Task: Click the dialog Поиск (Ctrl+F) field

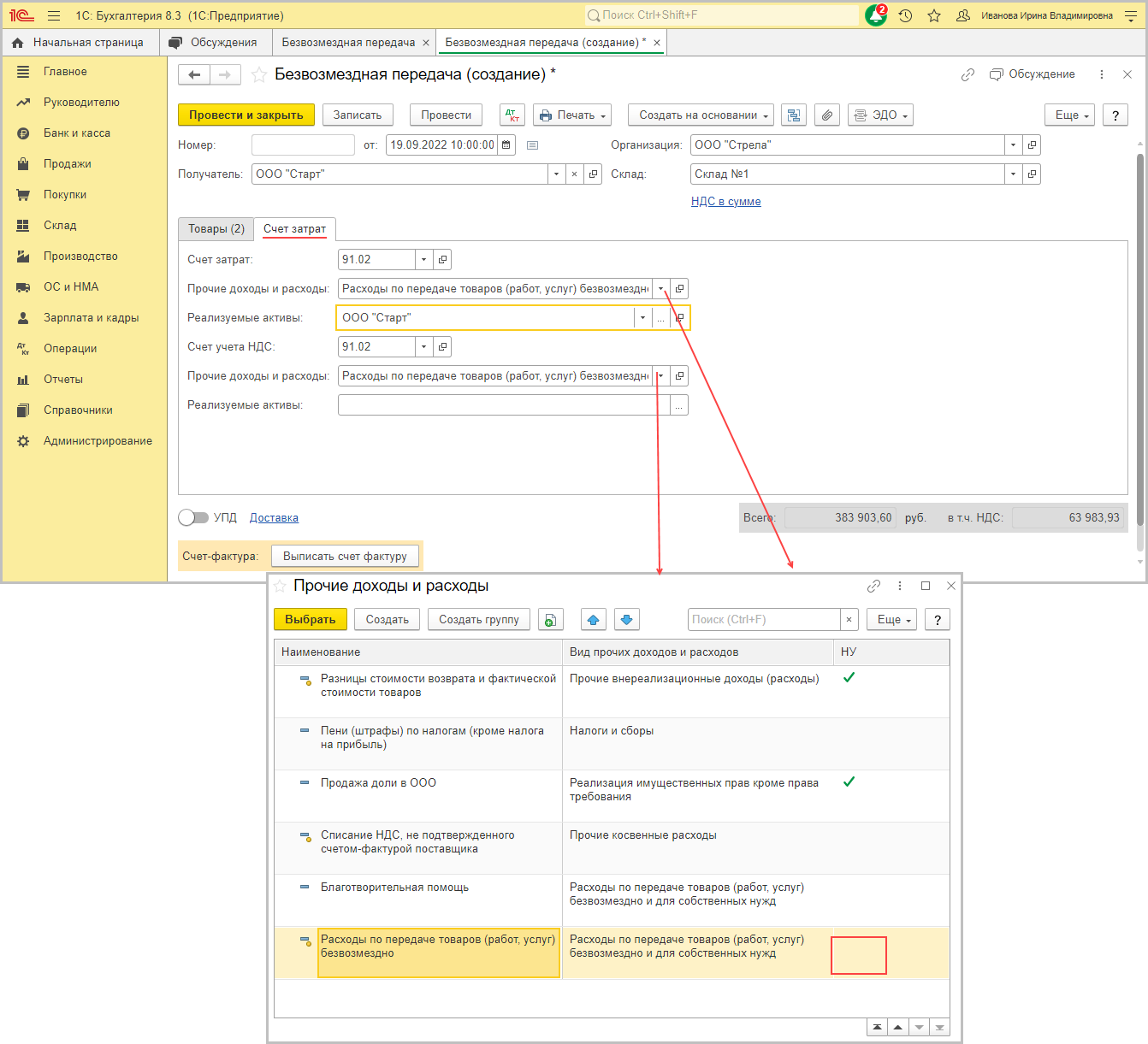Action: tap(764, 620)
